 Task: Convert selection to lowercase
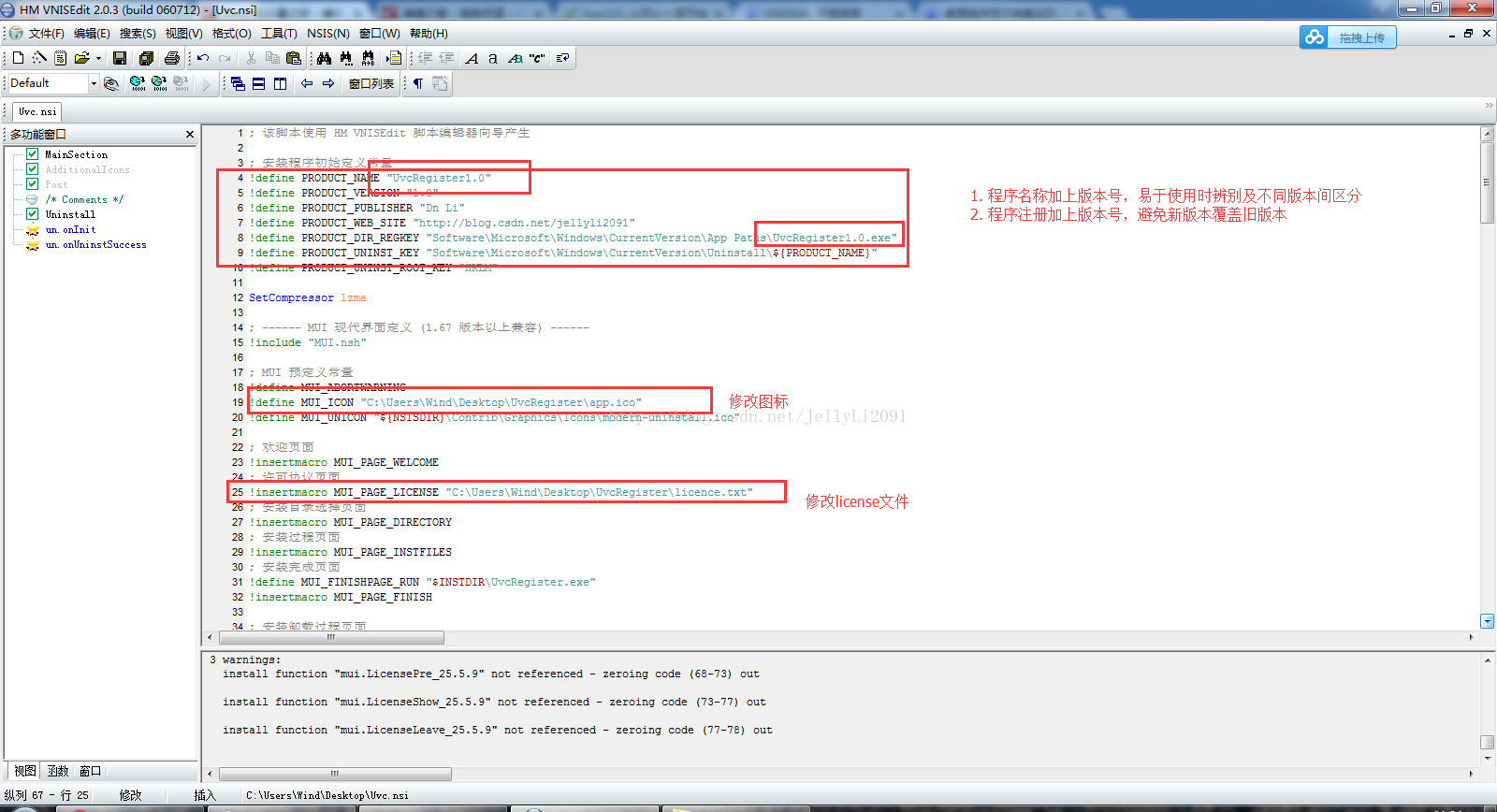493,58
